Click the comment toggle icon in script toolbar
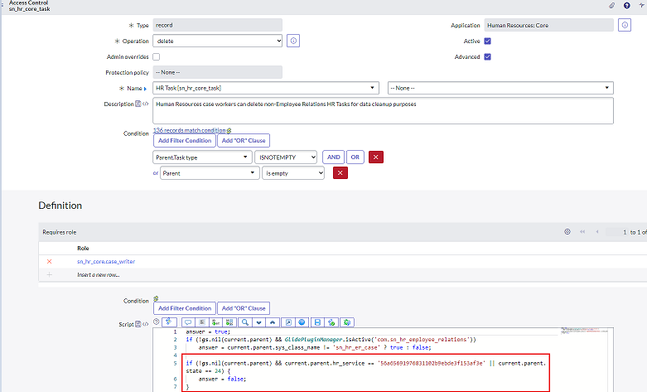This screenshot has height=392, width=647. click(x=188, y=322)
